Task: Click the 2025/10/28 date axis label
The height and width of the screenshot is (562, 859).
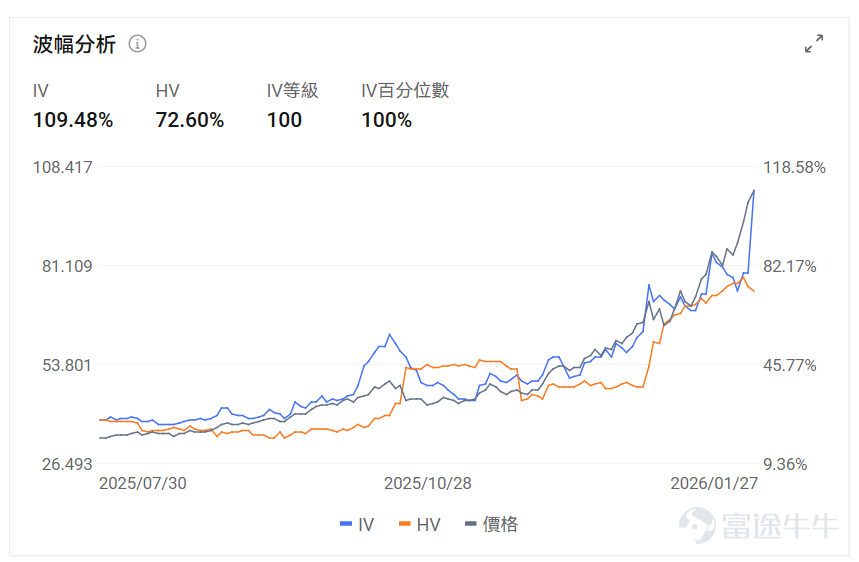Action: (x=428, y=483)
